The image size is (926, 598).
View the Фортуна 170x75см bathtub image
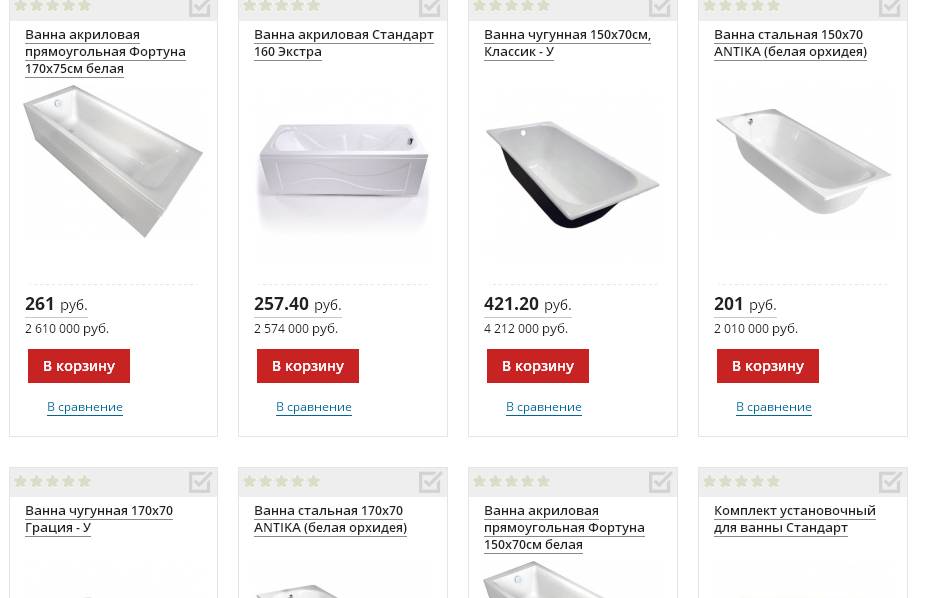point(113,162)
